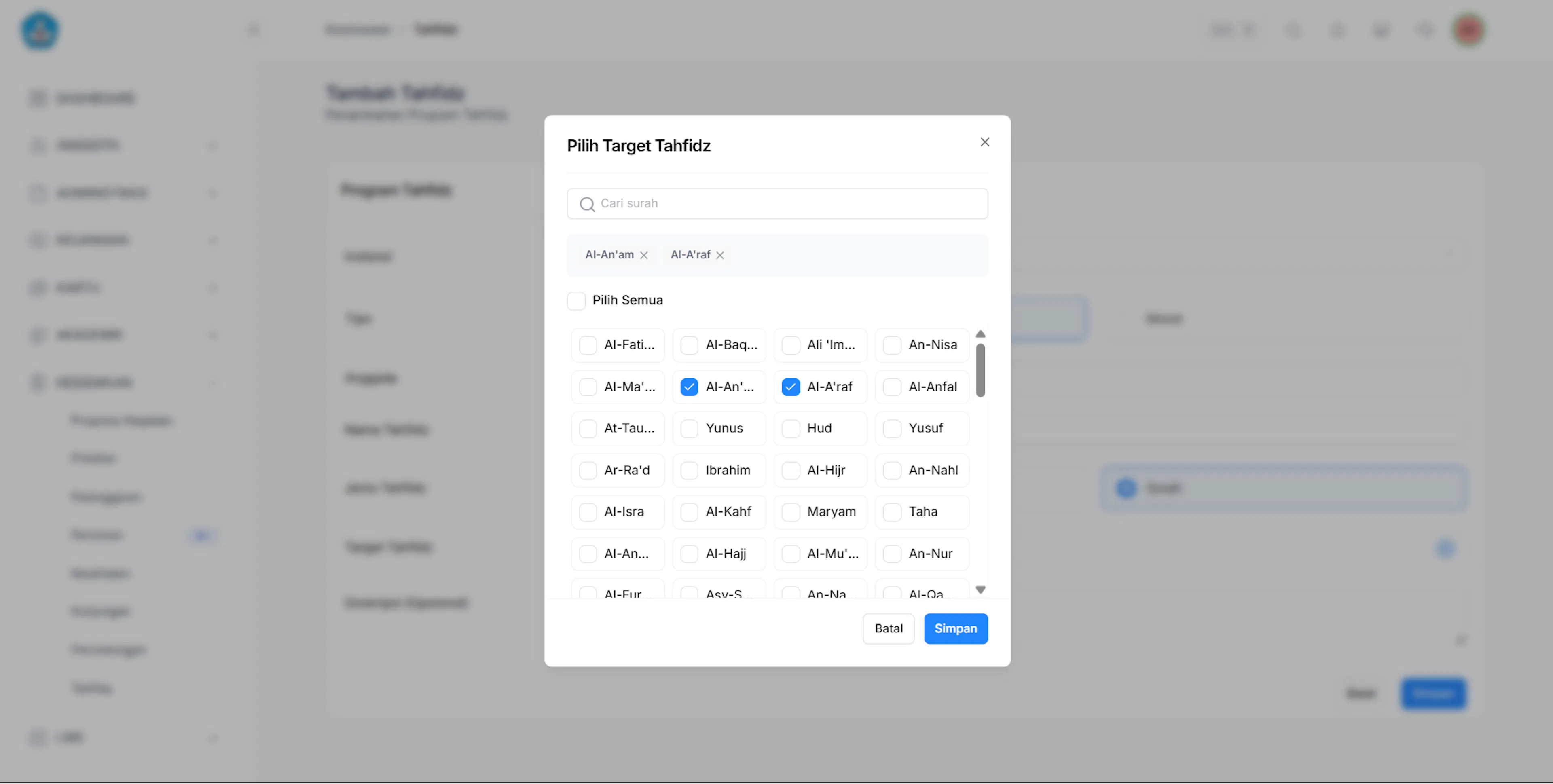This screenshot has height=784, width=1553.
Task: Tick the Al-Hijr surah checkbox
Action: click(x=790, y=471)
